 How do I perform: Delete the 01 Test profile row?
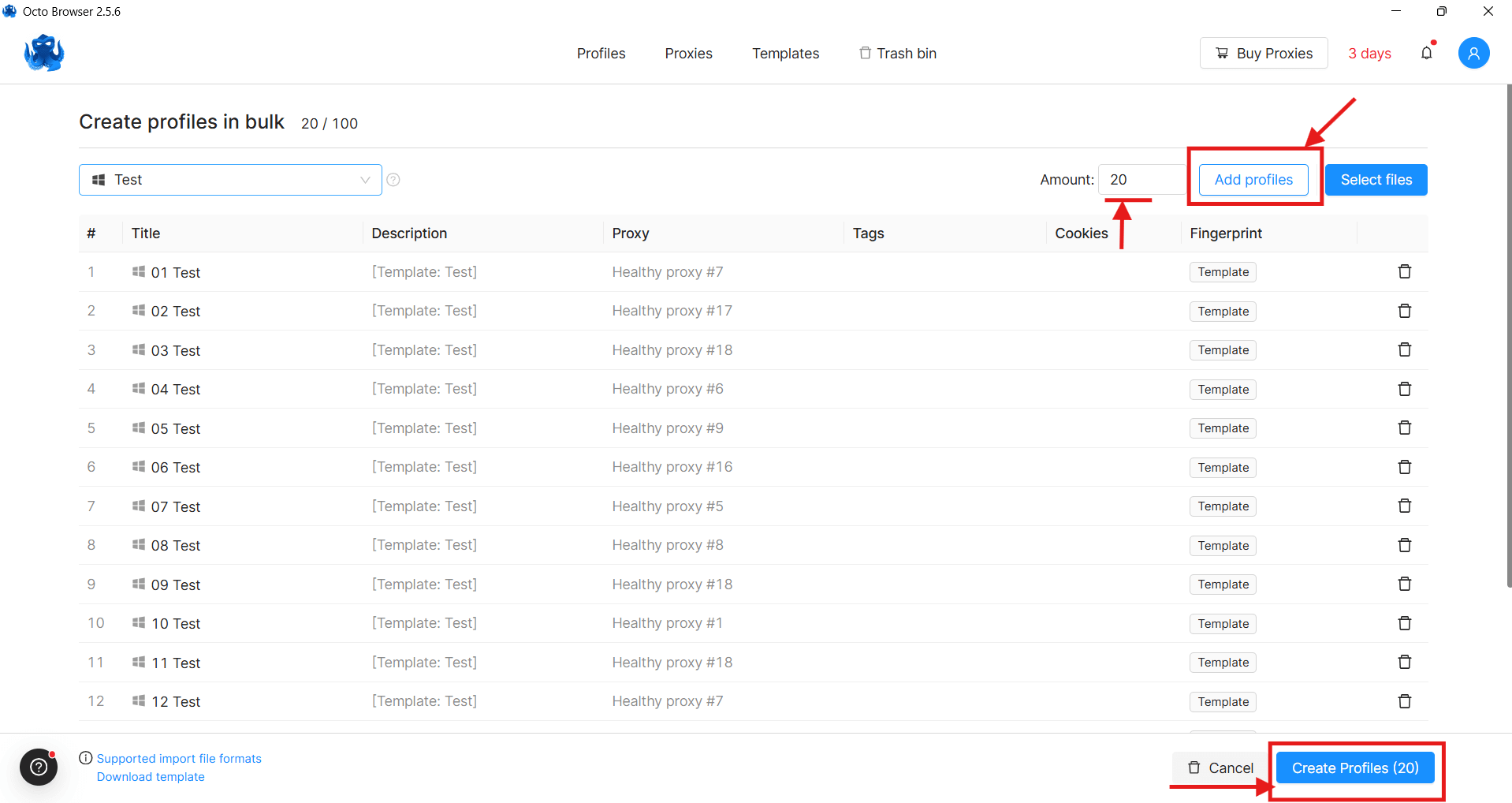tap(1404, 271)
